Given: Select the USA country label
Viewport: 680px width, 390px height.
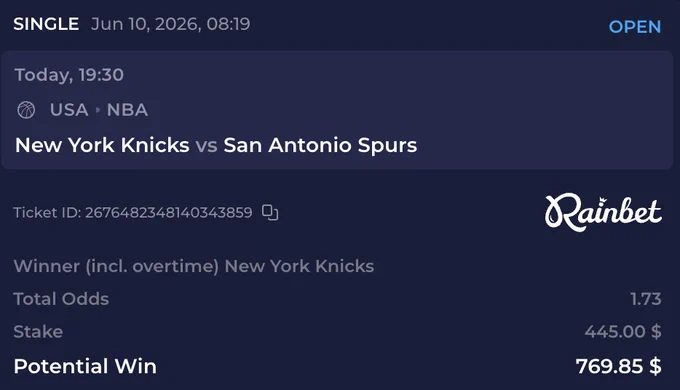Looking at the screenshot, I should click(x=69, y=110).
